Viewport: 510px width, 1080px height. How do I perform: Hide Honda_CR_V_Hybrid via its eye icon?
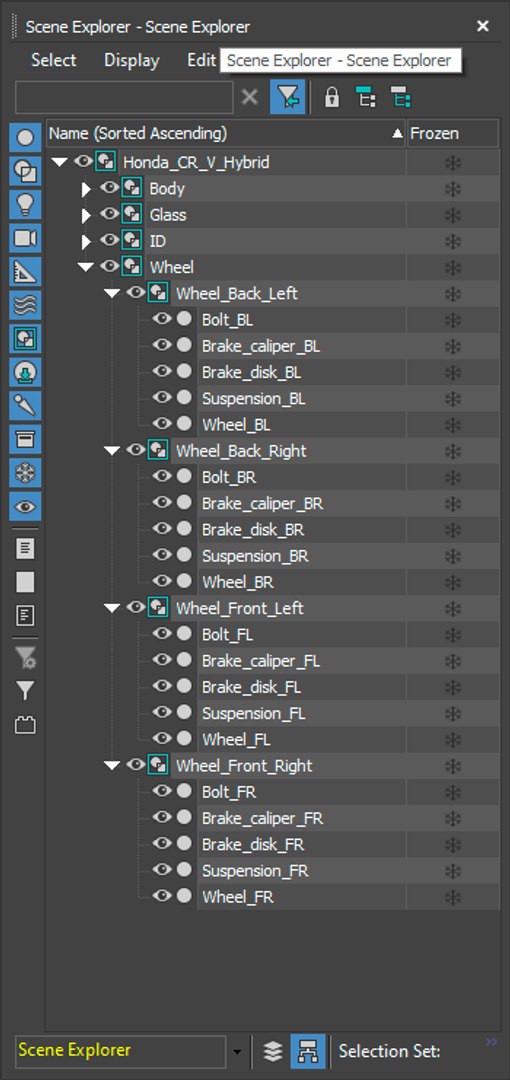pos(83,161)
